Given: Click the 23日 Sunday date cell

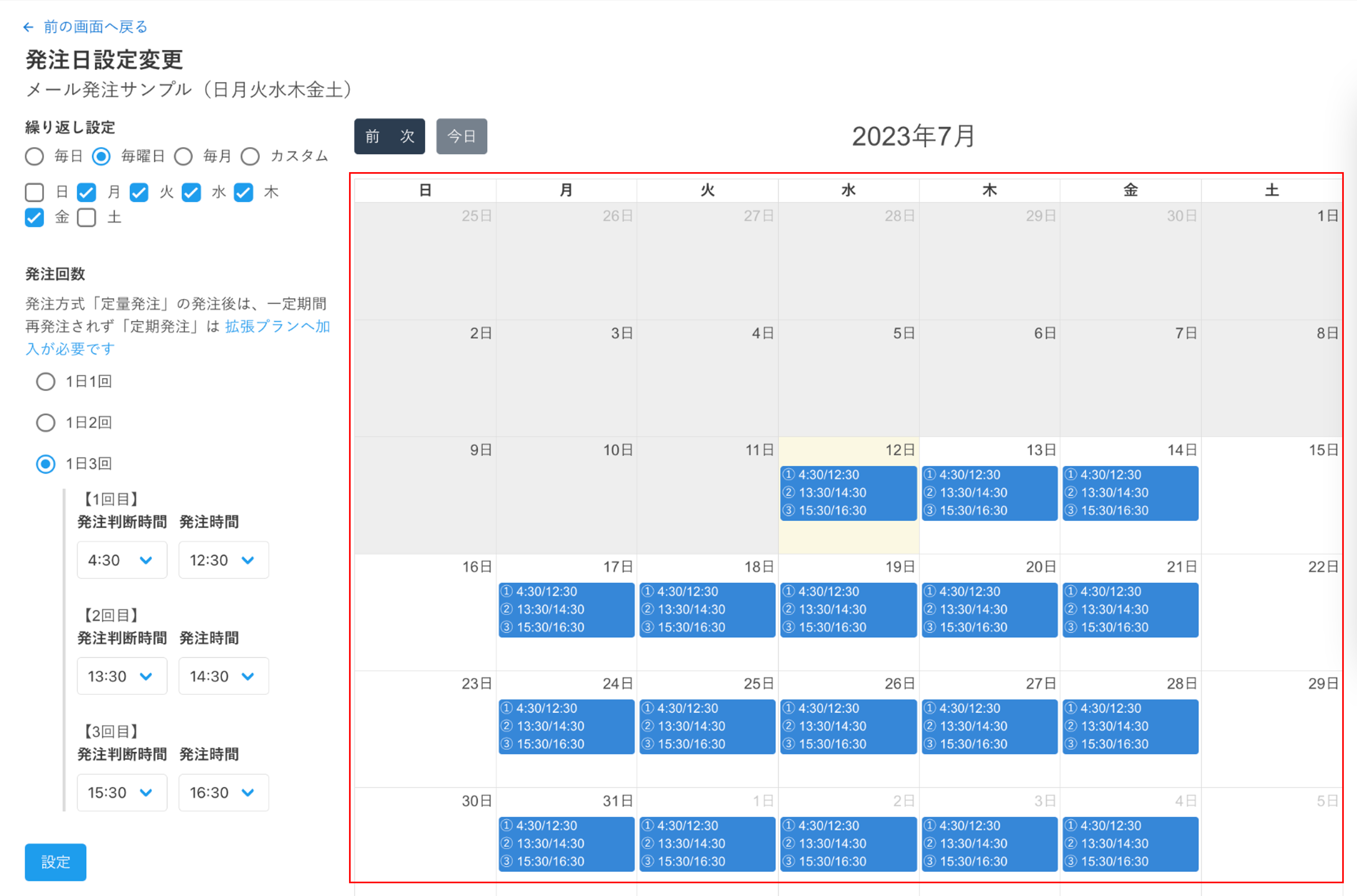Looking at the screenshot, I should point(425,729).
